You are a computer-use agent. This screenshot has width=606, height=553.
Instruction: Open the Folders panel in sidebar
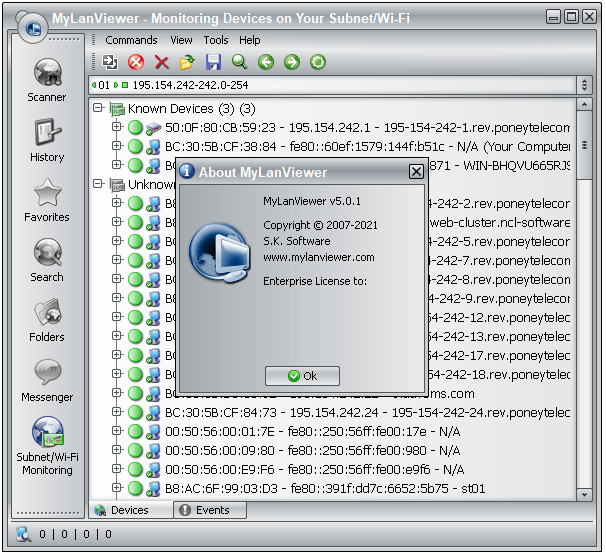[47, 320]
